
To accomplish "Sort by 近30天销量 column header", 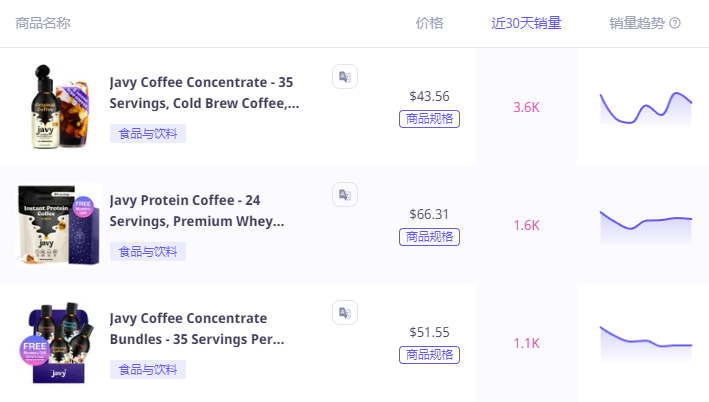I will pos(526,23).
